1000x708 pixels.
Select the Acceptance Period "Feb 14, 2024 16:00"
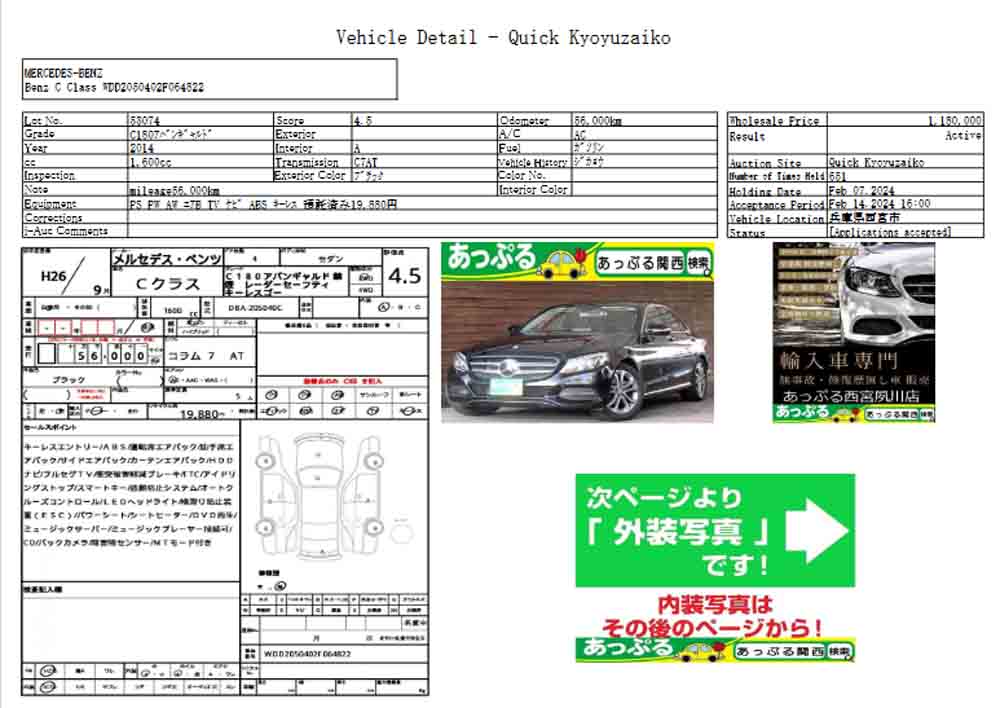[x=879, y=204]
